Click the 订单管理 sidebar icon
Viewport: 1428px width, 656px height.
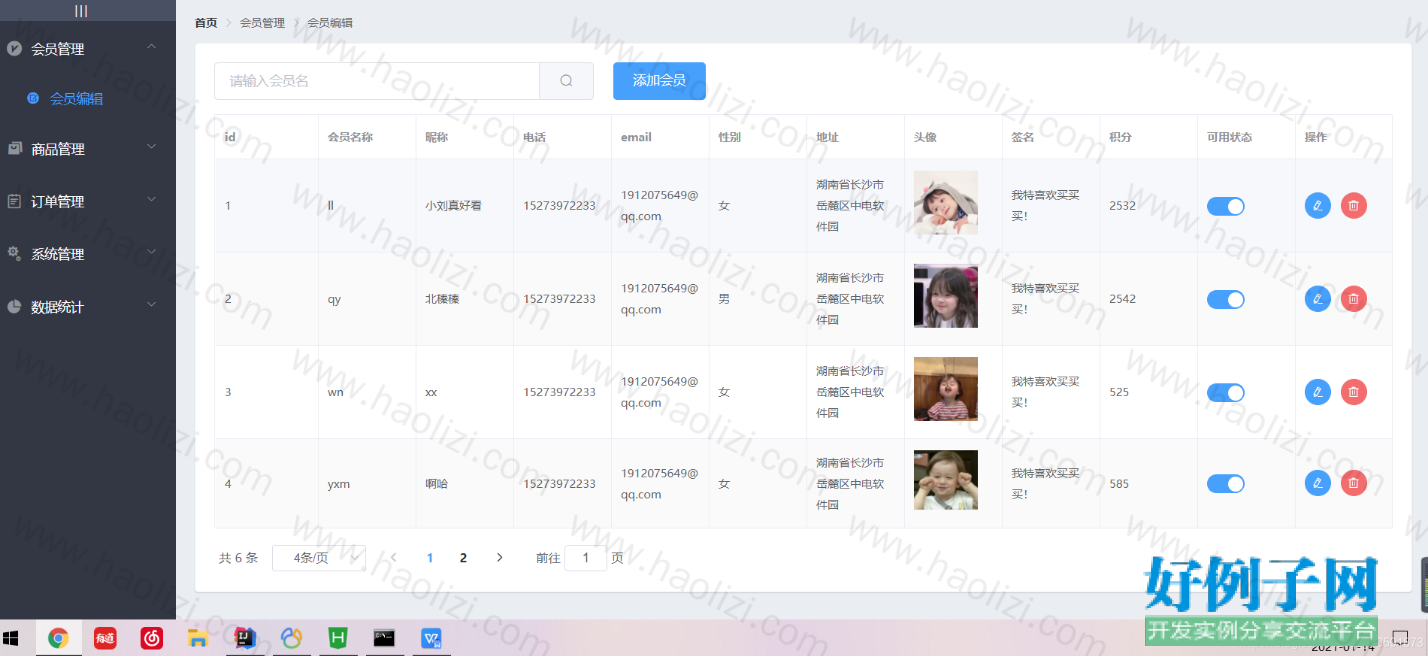click(14, 201)
